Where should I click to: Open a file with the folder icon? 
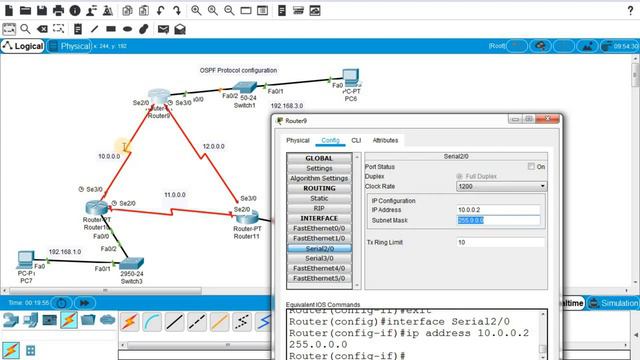[x=25, y=11]
